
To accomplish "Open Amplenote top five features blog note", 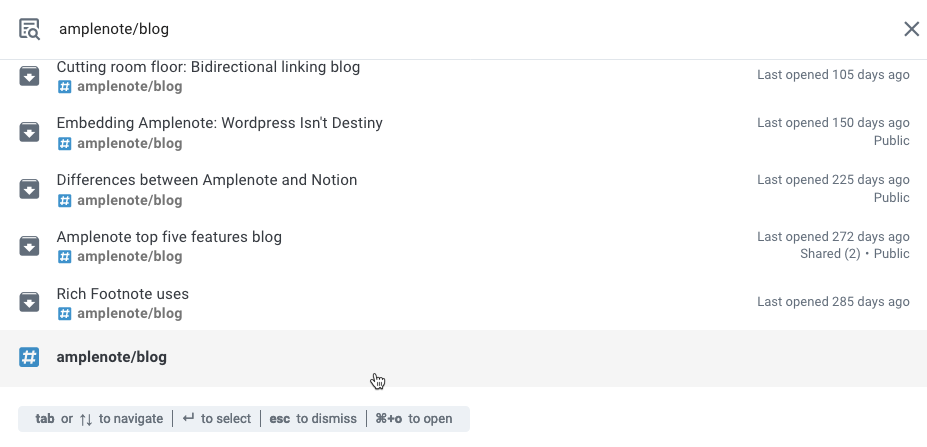I will pos(169,237).
